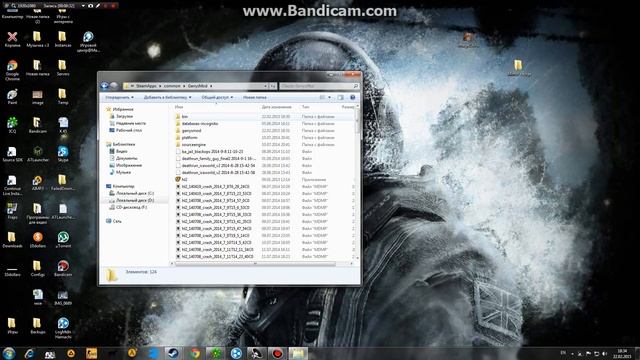Open the Упорядочить dropdown menu

coord(119,98)
